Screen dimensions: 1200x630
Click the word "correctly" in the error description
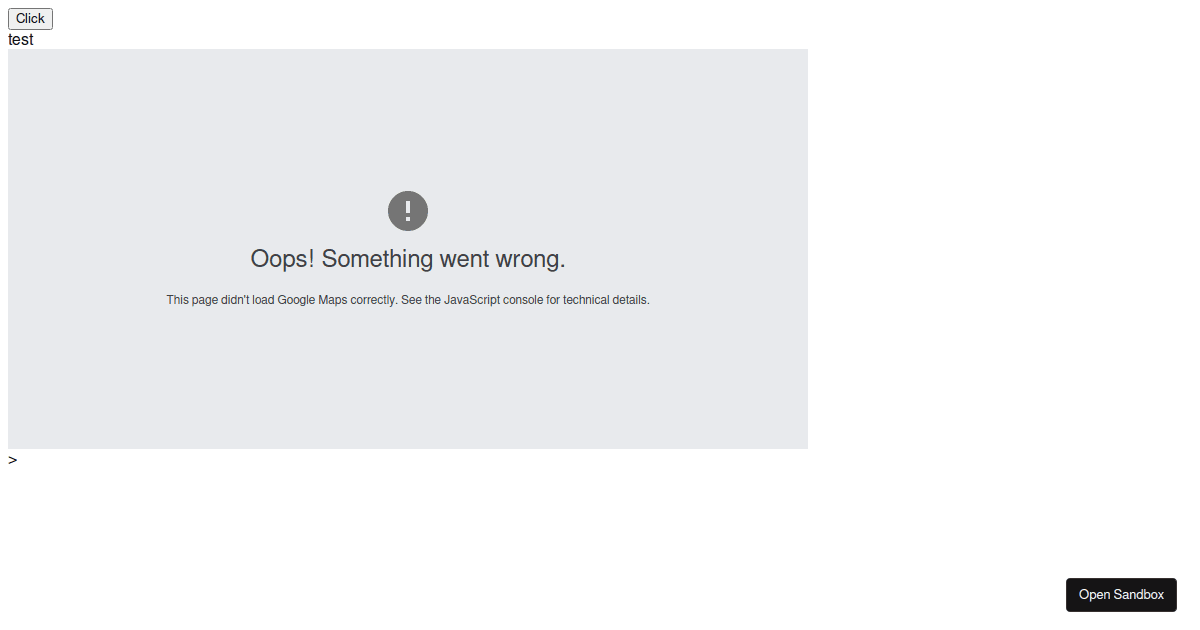[372, 300]
